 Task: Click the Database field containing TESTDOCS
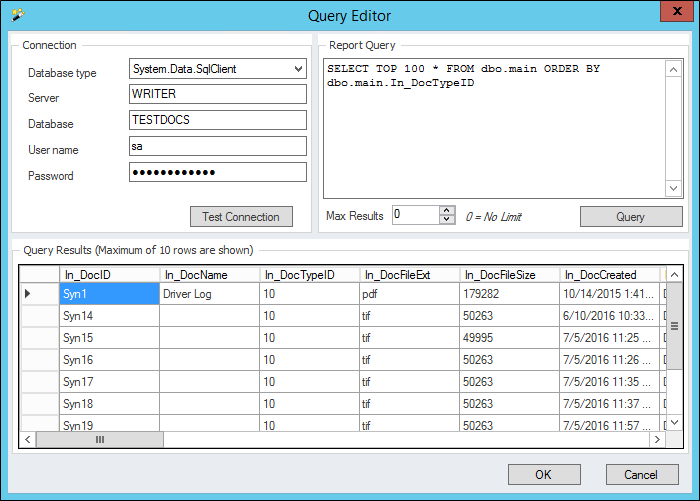pos(218,120)
